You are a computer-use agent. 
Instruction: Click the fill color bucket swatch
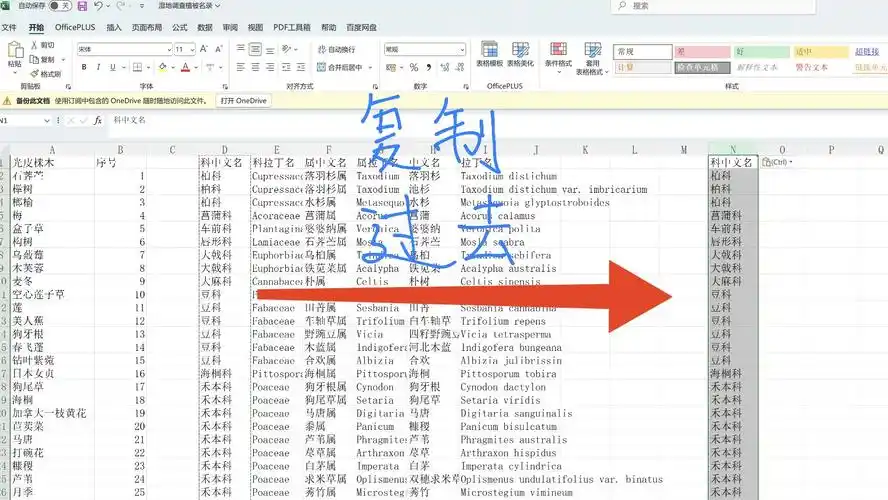pyautogui.click(x=163, y=67)
